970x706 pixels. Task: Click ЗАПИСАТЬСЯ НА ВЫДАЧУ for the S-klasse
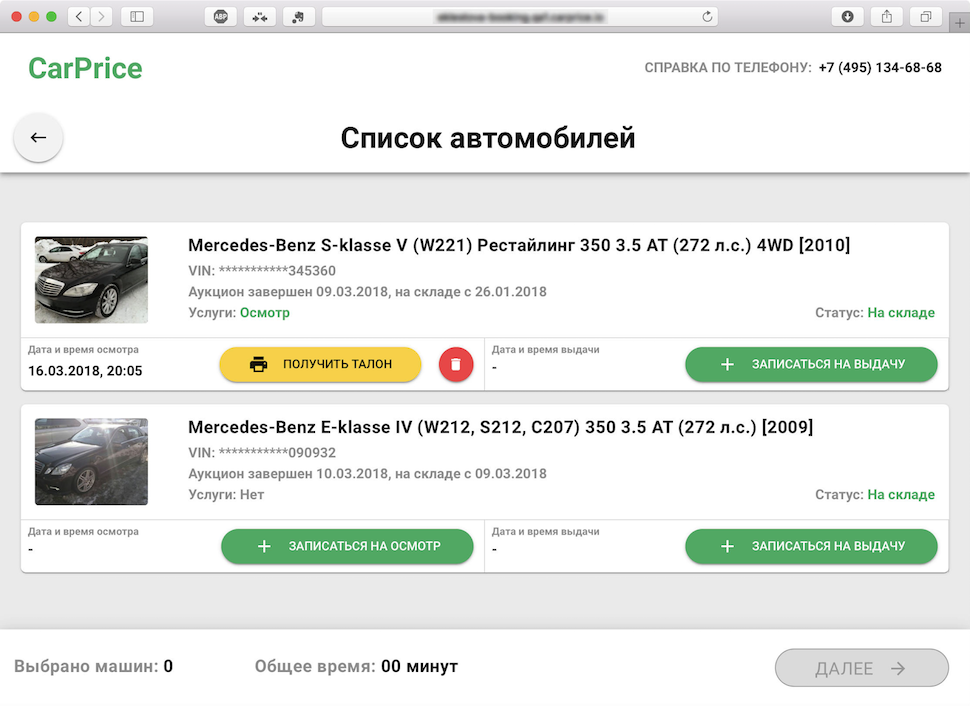811,364
